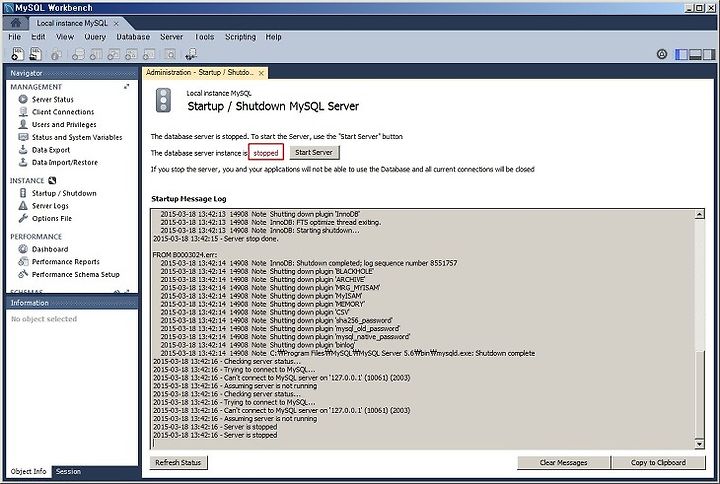The height and width of the screenshot is (484, 720).
Task: Open Workbench preferences gear icon
Action: tap(662, 54)
